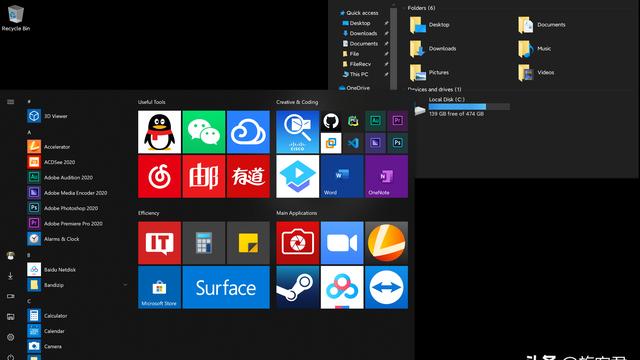640x360 pixels.
Task: Open the orange Accelerator ball tile
Action: coord(387,243)
